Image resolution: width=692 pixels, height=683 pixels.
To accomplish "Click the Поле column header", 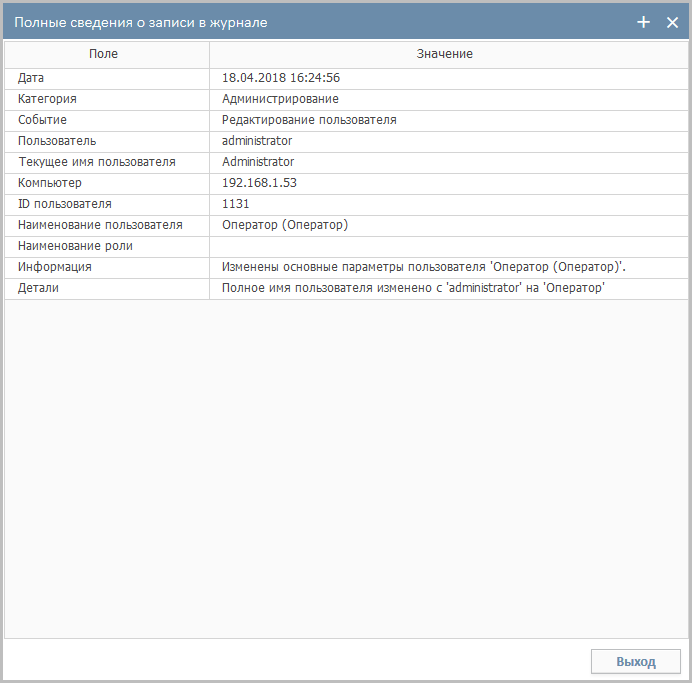I will pos(103,54).
